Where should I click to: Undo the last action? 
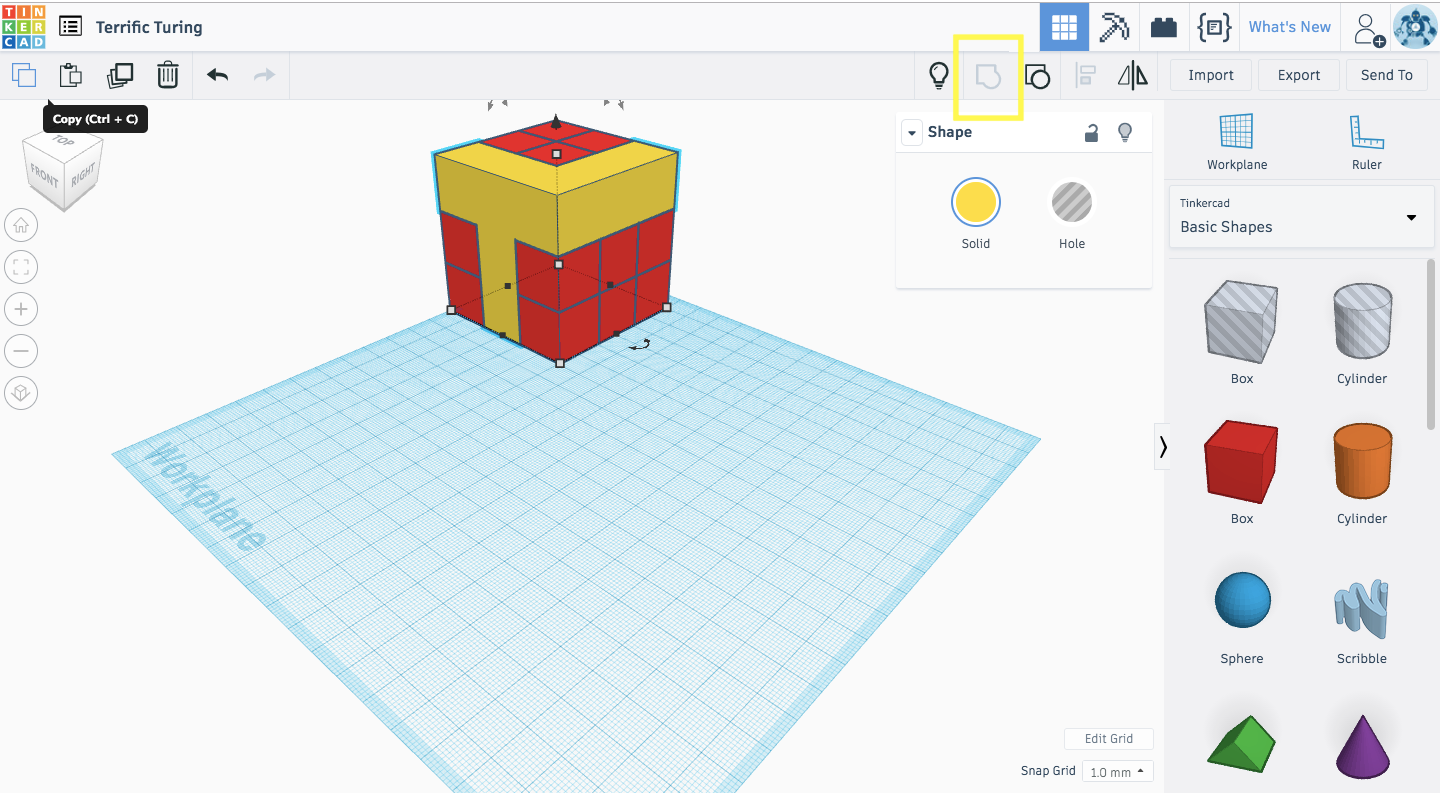pos(218,75)
